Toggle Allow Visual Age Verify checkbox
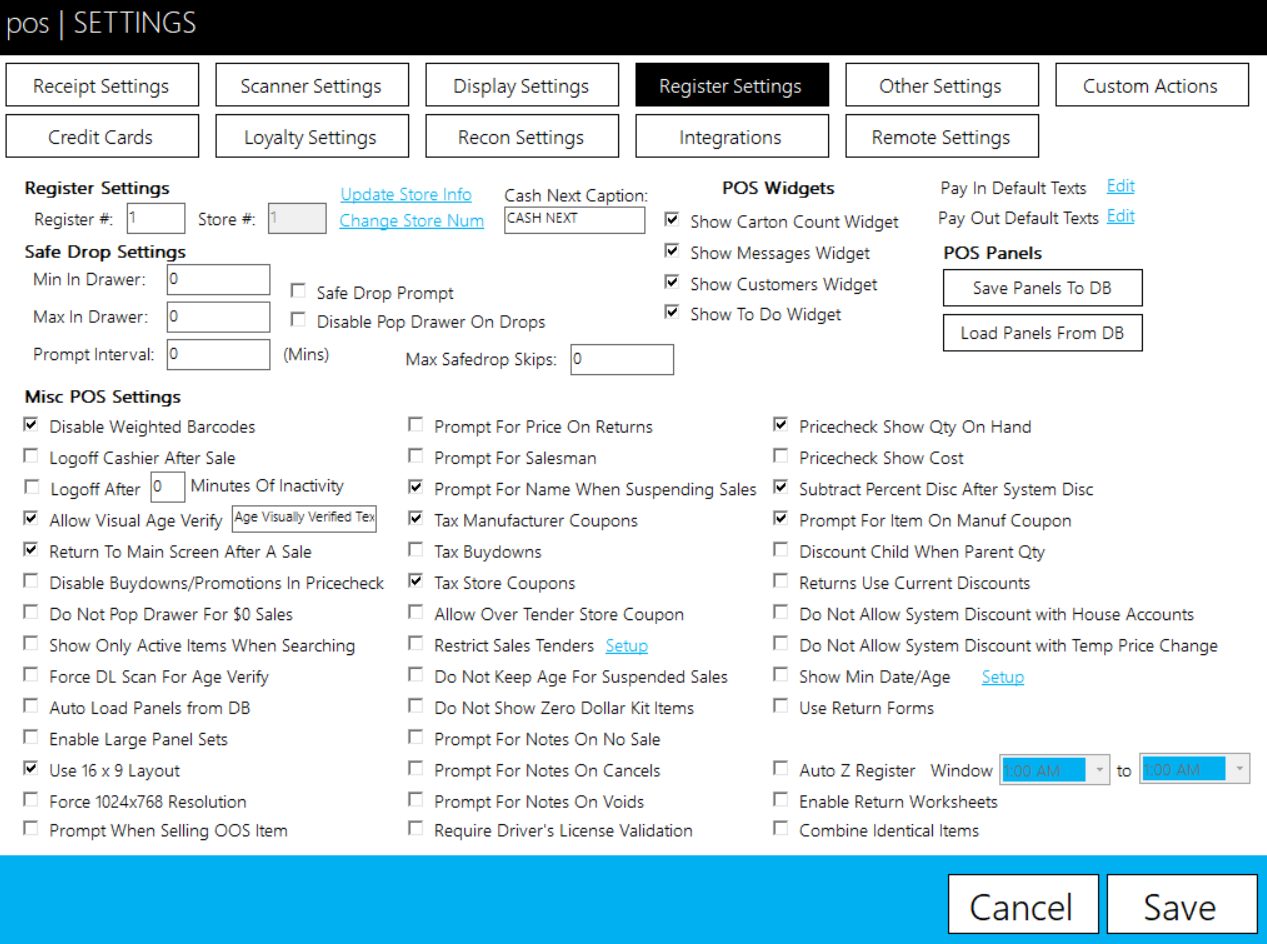 31,519
